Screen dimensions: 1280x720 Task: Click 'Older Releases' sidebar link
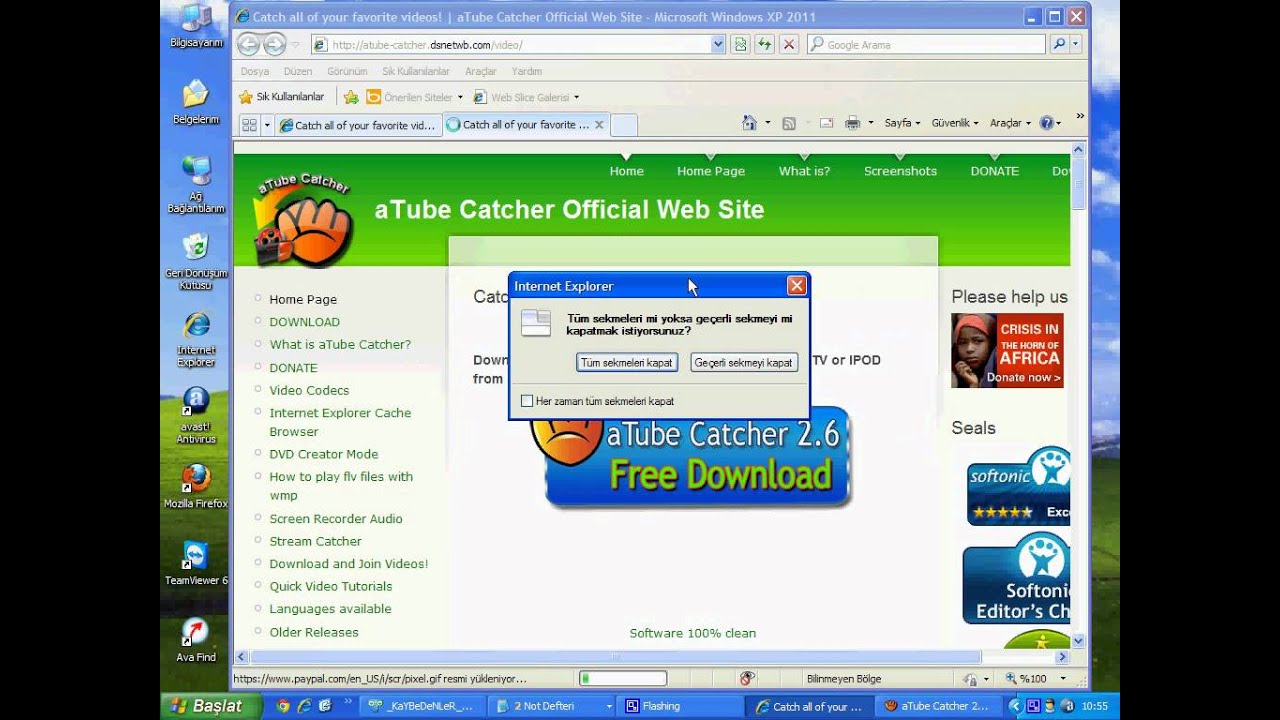pyautogui.click(x=313, y=632)
